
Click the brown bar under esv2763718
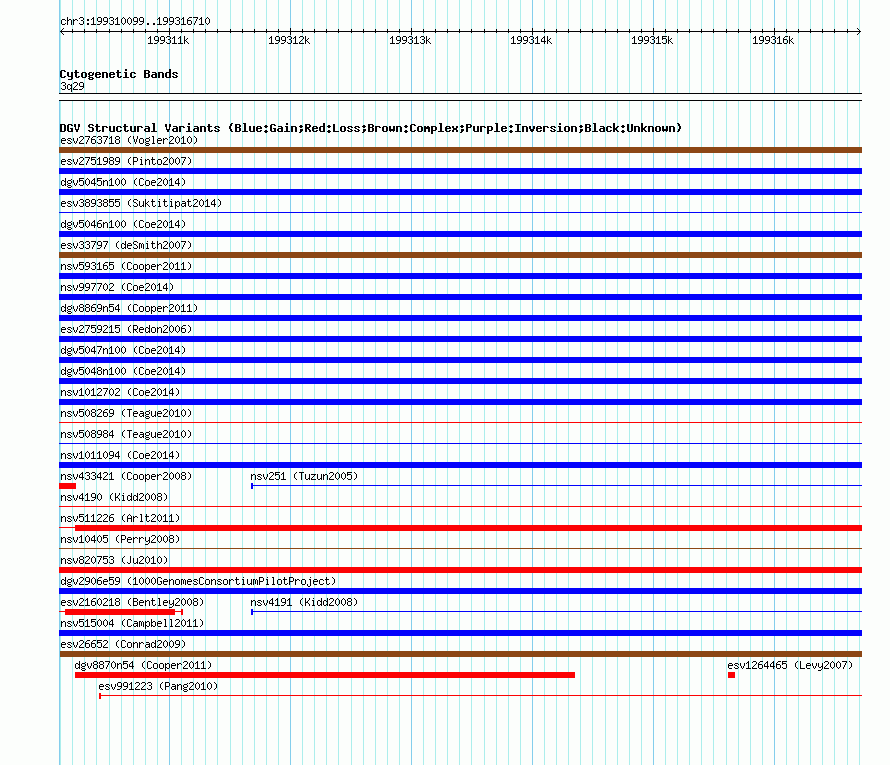point(460,150)
